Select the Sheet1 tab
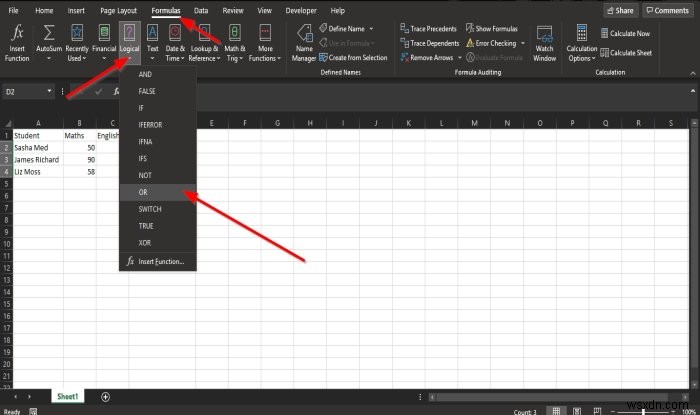The width and height of the screenshot is (700, 415). [x=67, y=396]
